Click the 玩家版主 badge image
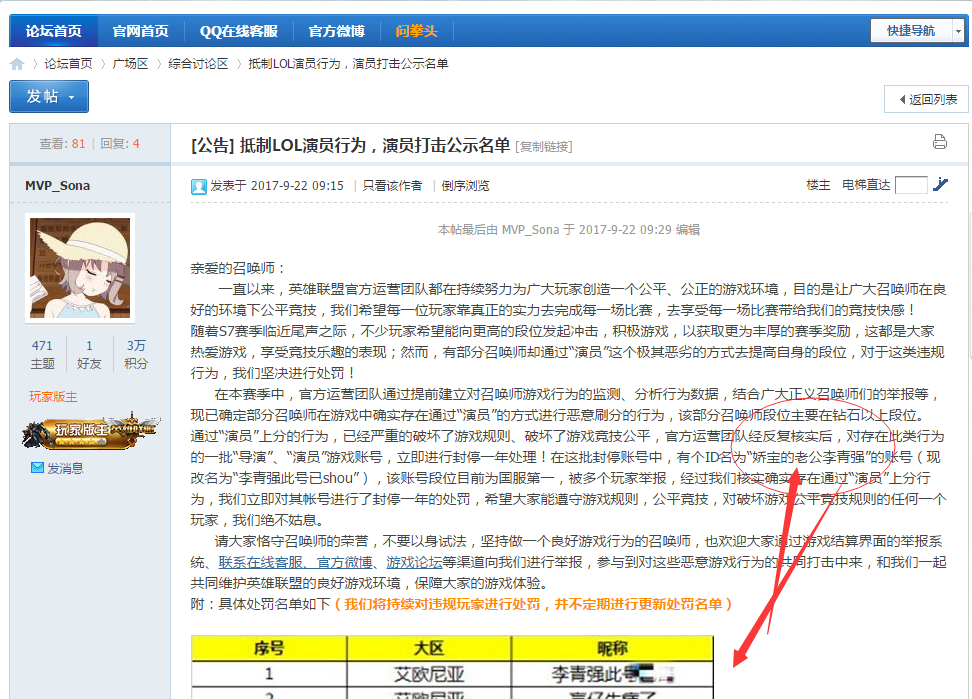 tap(91, 430)
